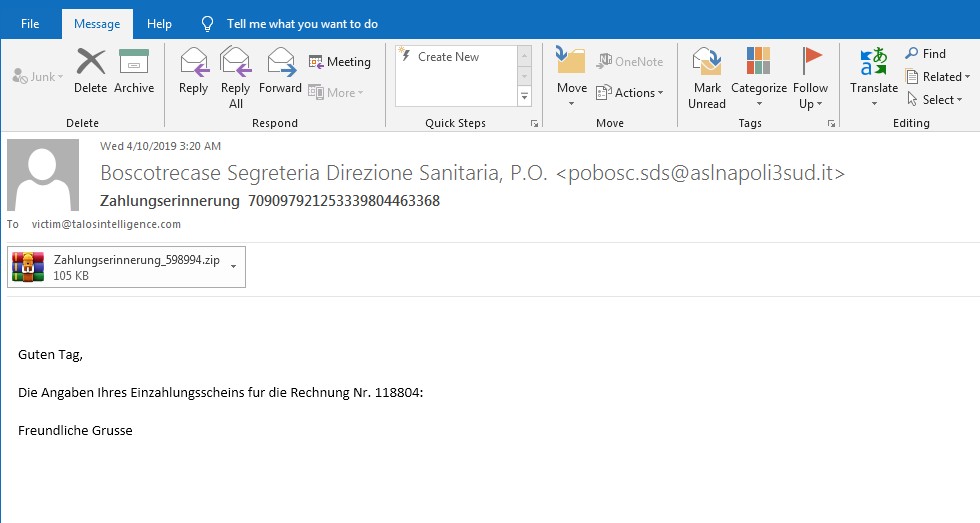Open the Select dropdown

coord(934,99)
